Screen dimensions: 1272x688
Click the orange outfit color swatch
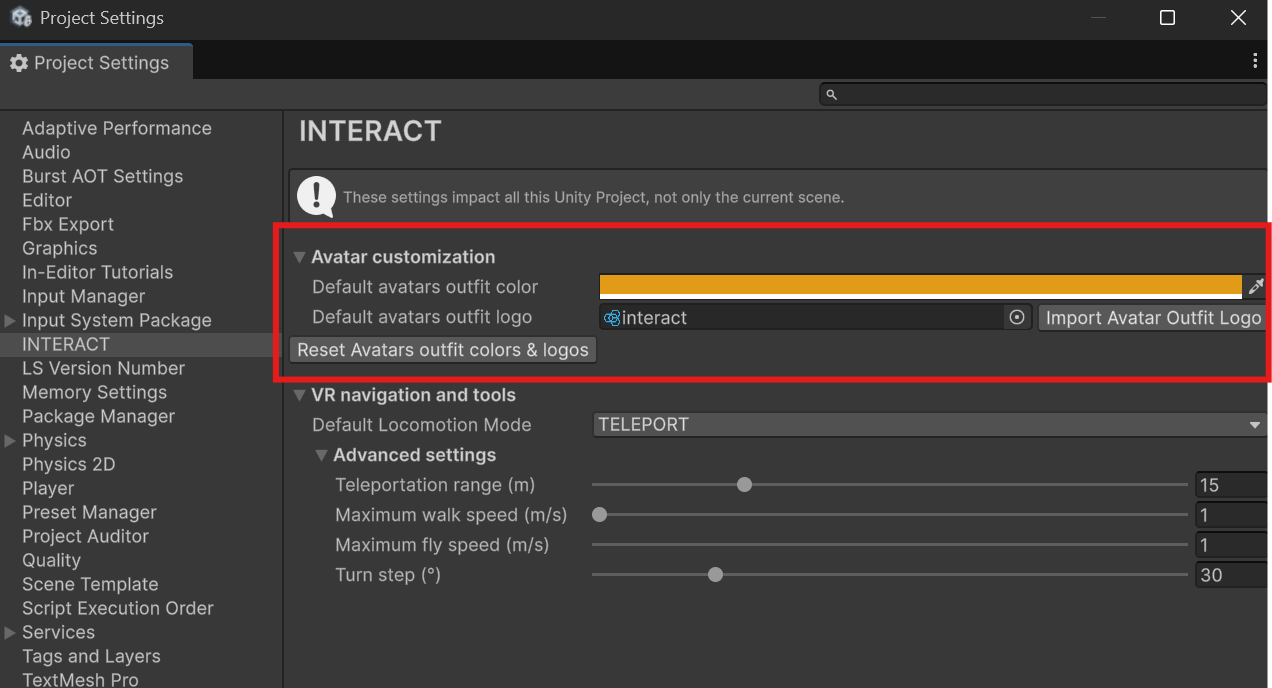(x=920, y=286)
